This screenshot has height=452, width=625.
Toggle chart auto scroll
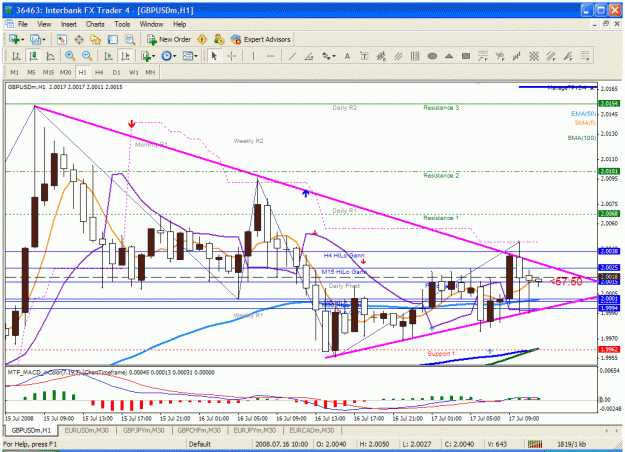(x=108, y=56)
